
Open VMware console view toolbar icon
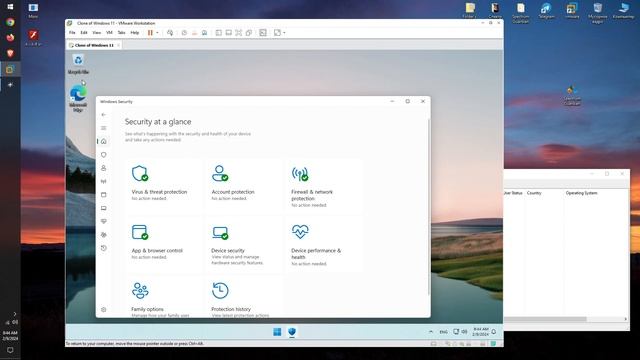(263, 33)
